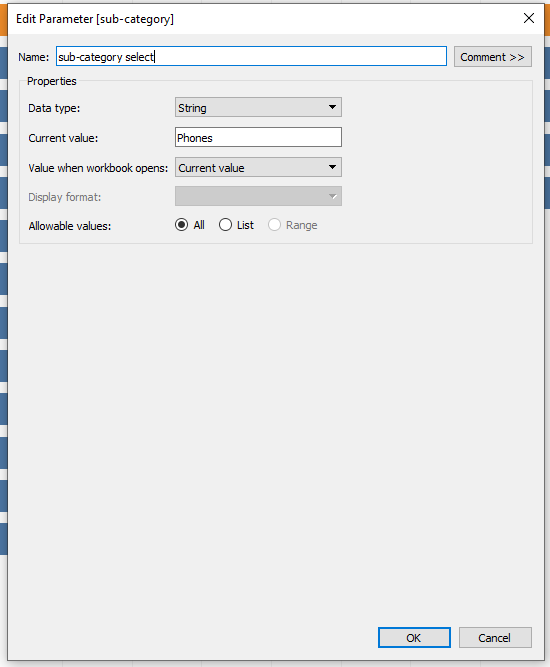Viewport: 550px width, 667px height.
Task: Select the All radio button
Action: 182,225
